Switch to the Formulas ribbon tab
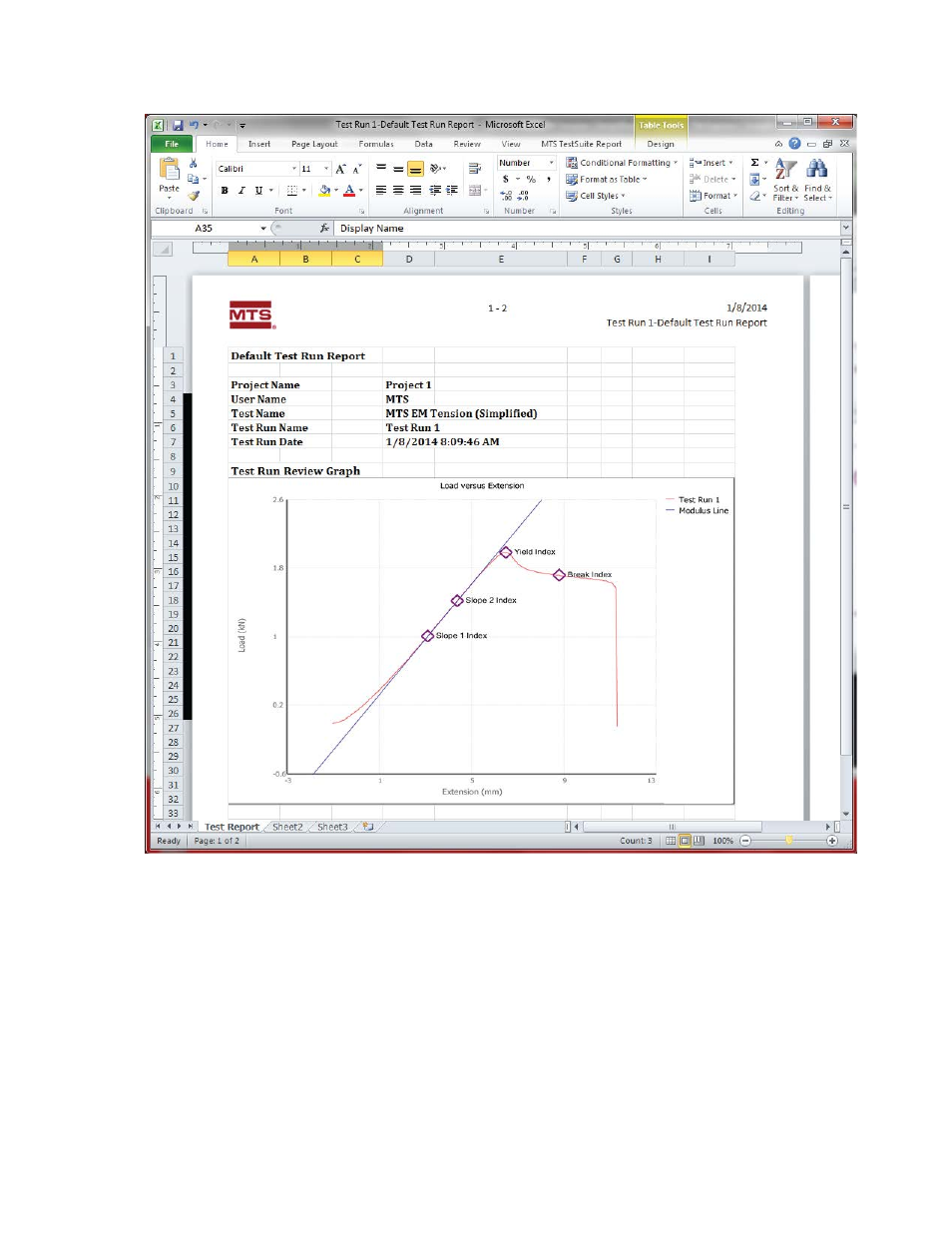Image resolution: width=952 pixels, height=1233 pixels. point(376,144)
